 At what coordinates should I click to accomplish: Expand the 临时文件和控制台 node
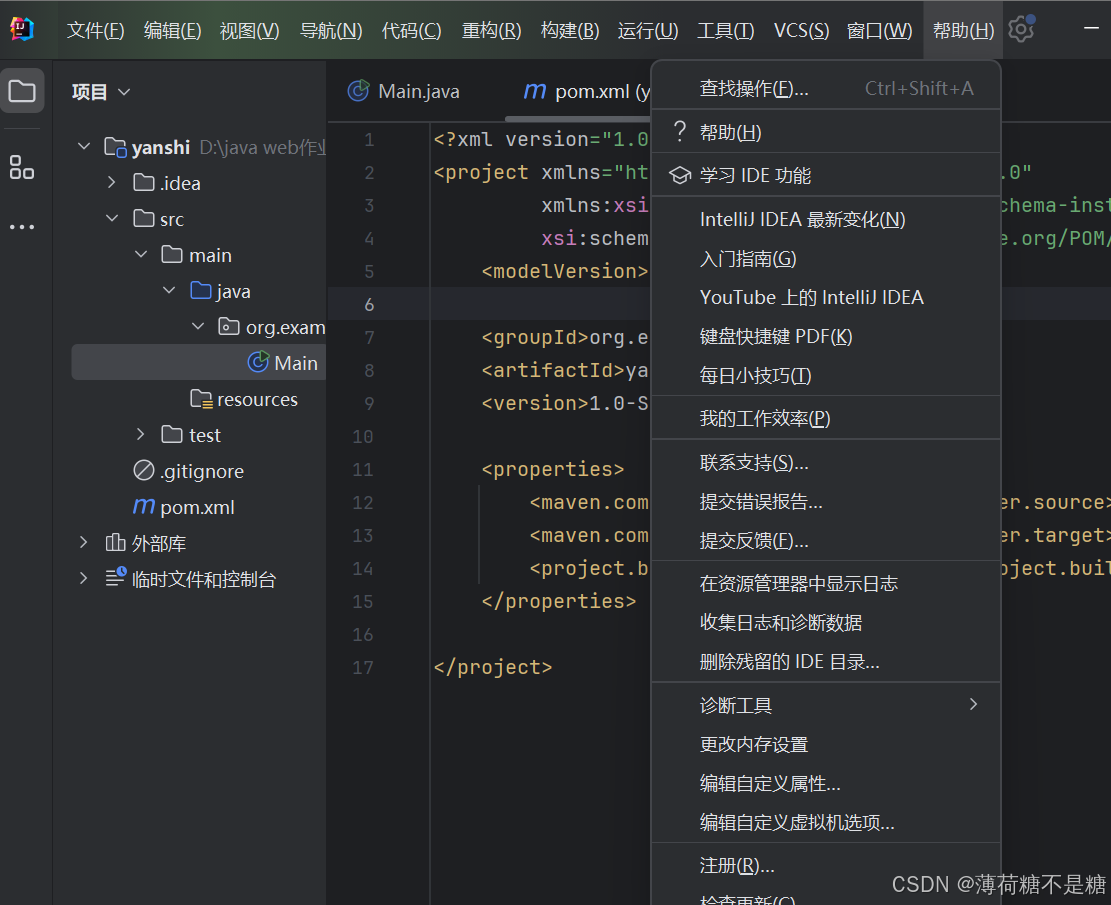pyautogui.click(x=84, y=578)
